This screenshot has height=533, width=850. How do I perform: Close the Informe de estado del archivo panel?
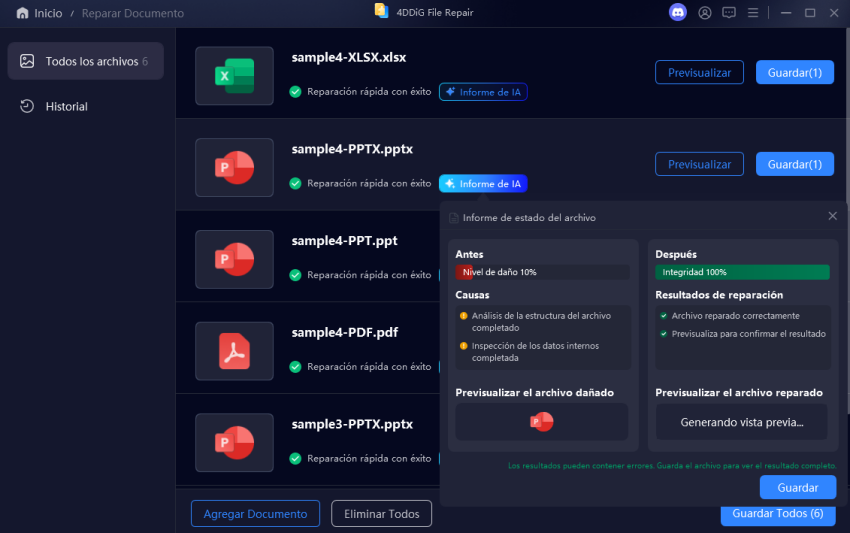(833, 216)
